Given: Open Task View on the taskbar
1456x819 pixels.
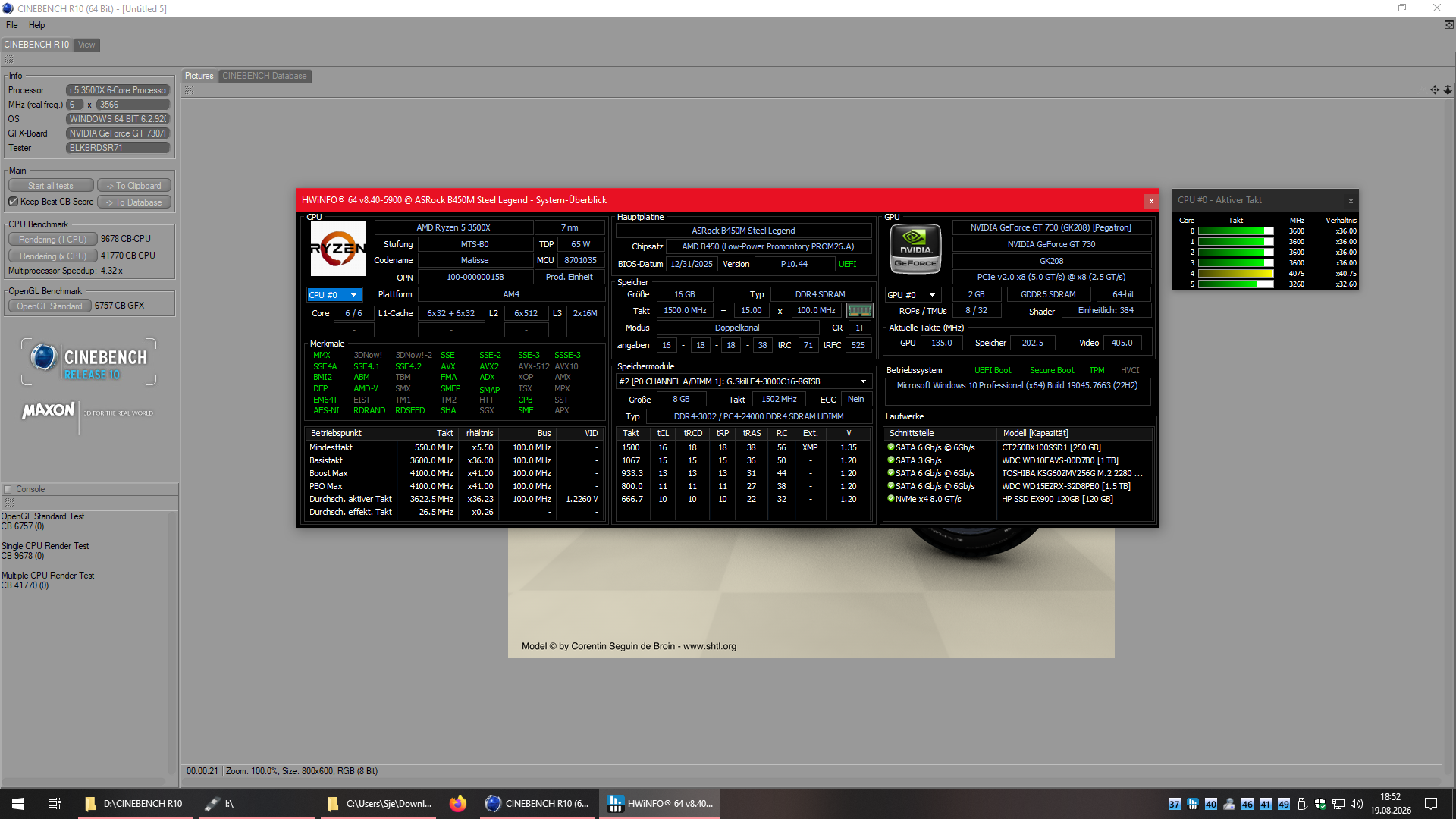Looking at the screenshot, I should [x=55, y=804].
